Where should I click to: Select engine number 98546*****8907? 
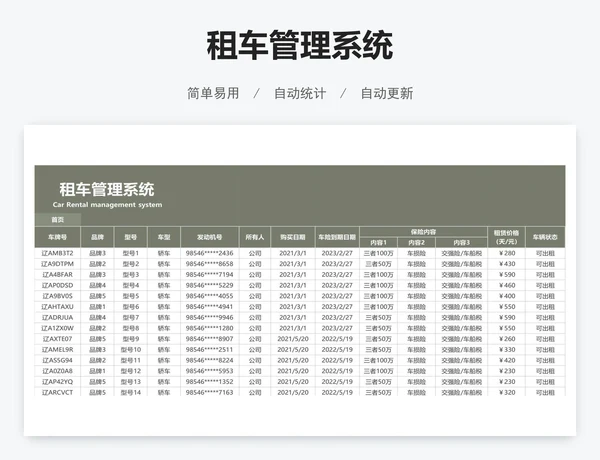(x=210, y=339)
